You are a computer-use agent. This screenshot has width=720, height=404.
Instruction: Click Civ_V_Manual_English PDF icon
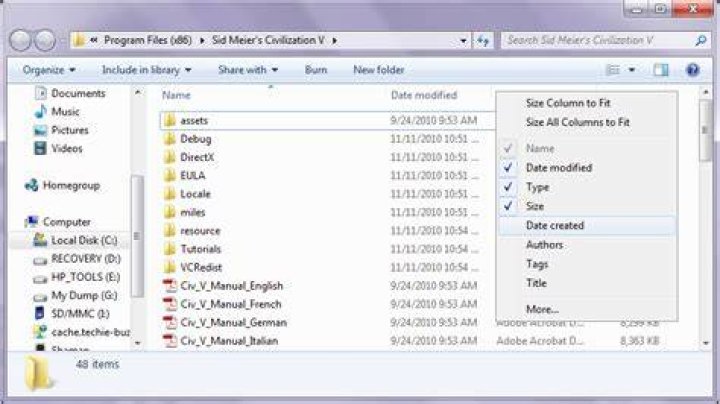170,286
